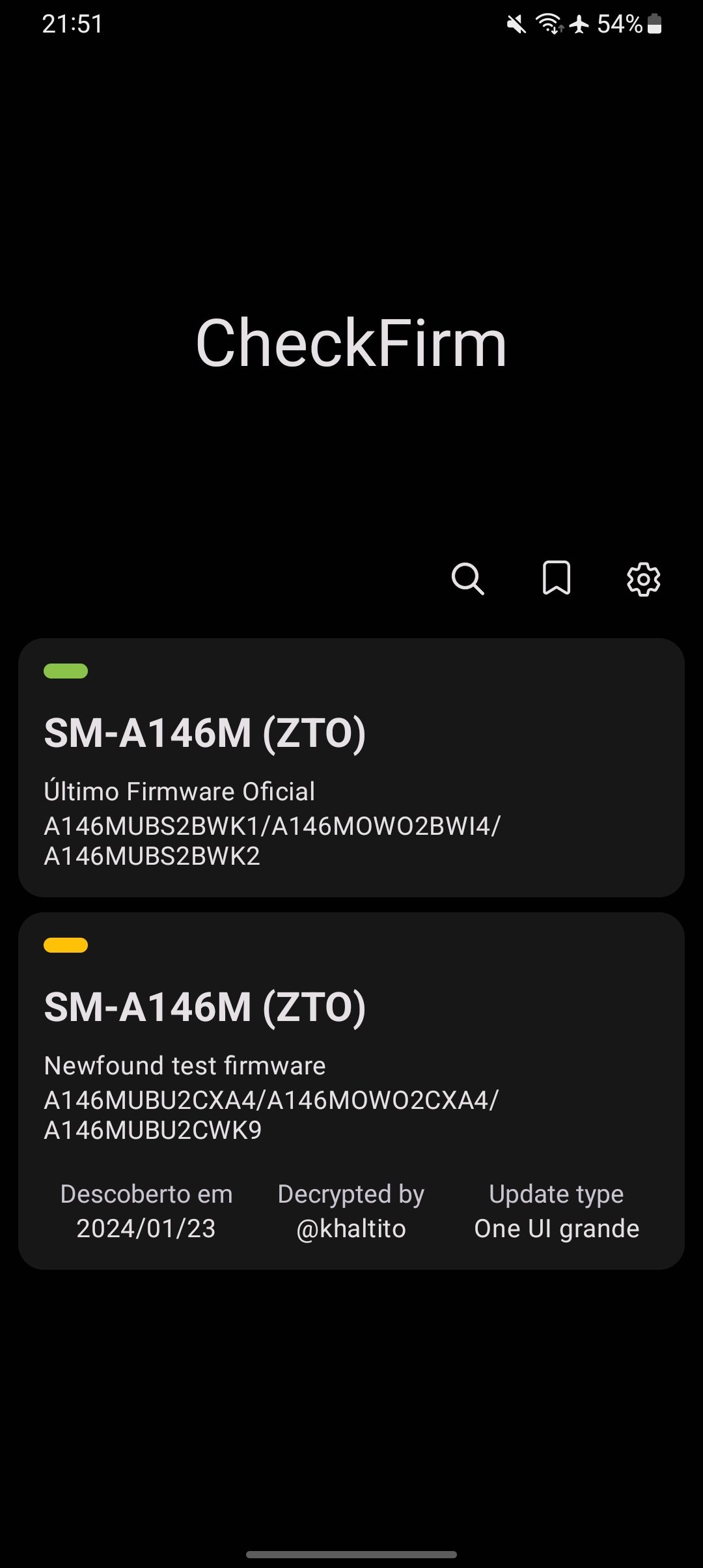Tap the battery status icon
The height and width of the screenshot is (1568, 703).
click(x=655, y=25)
